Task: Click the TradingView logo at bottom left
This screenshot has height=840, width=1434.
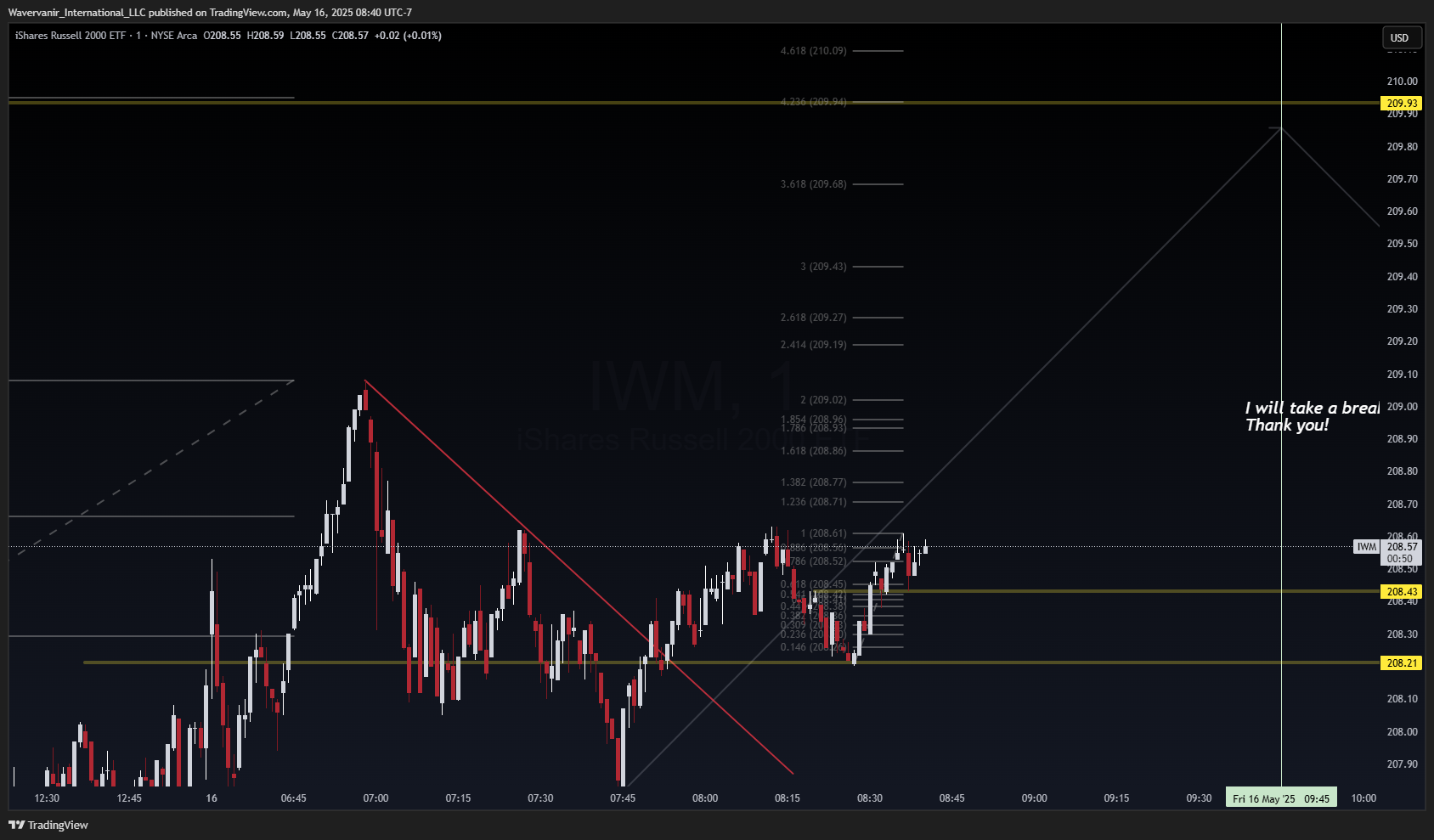Action: point(48,825)
